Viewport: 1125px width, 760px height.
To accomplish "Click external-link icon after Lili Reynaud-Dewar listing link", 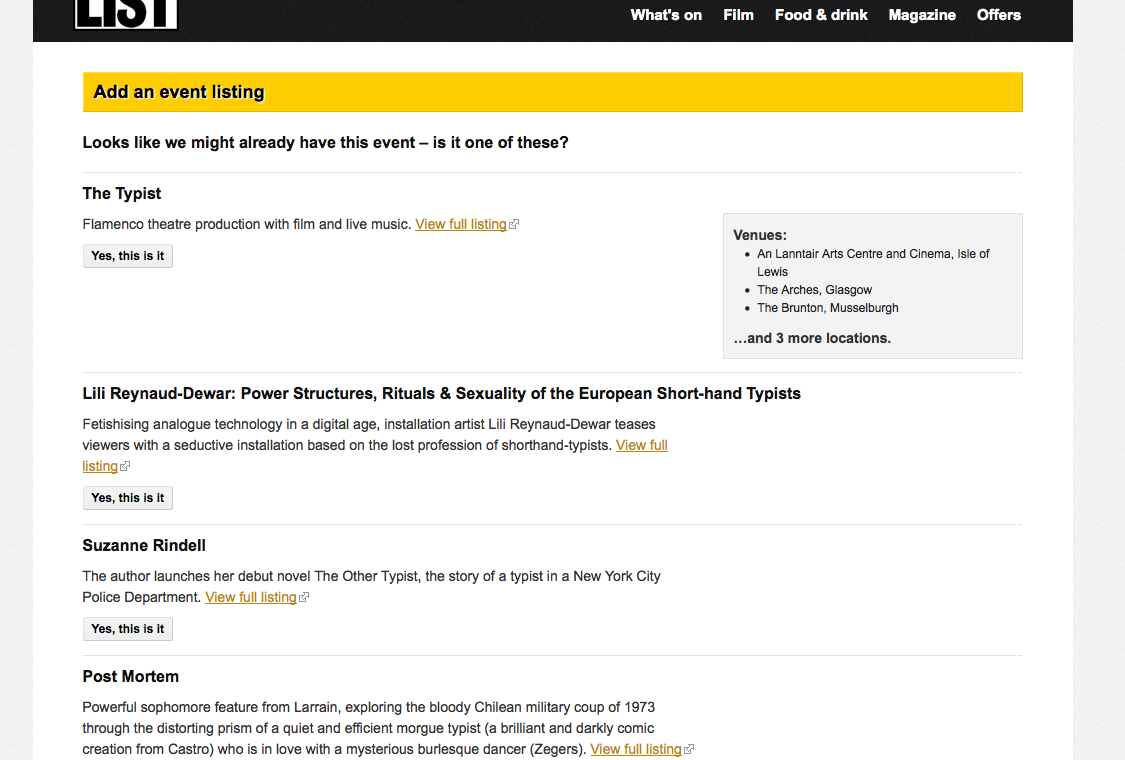I will 125,466.
